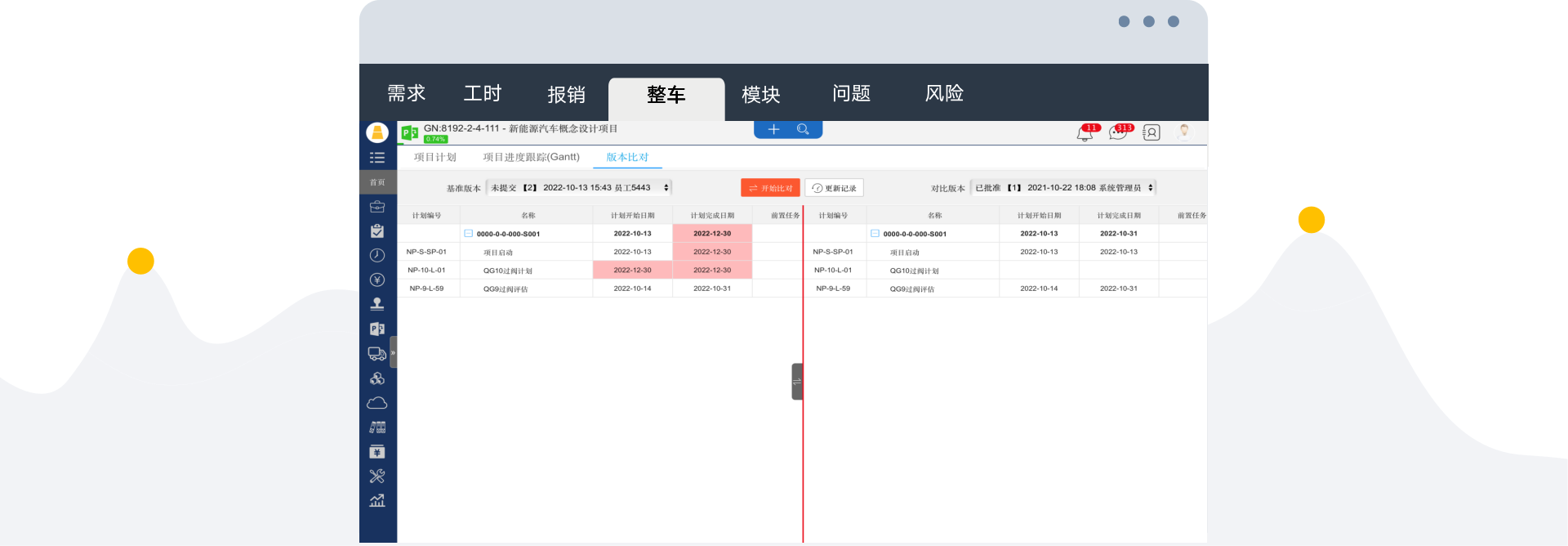This screenshot has width=1568, height=546.
Task: Open the briefcase icon in sidebar
Action: click(377, 207)
